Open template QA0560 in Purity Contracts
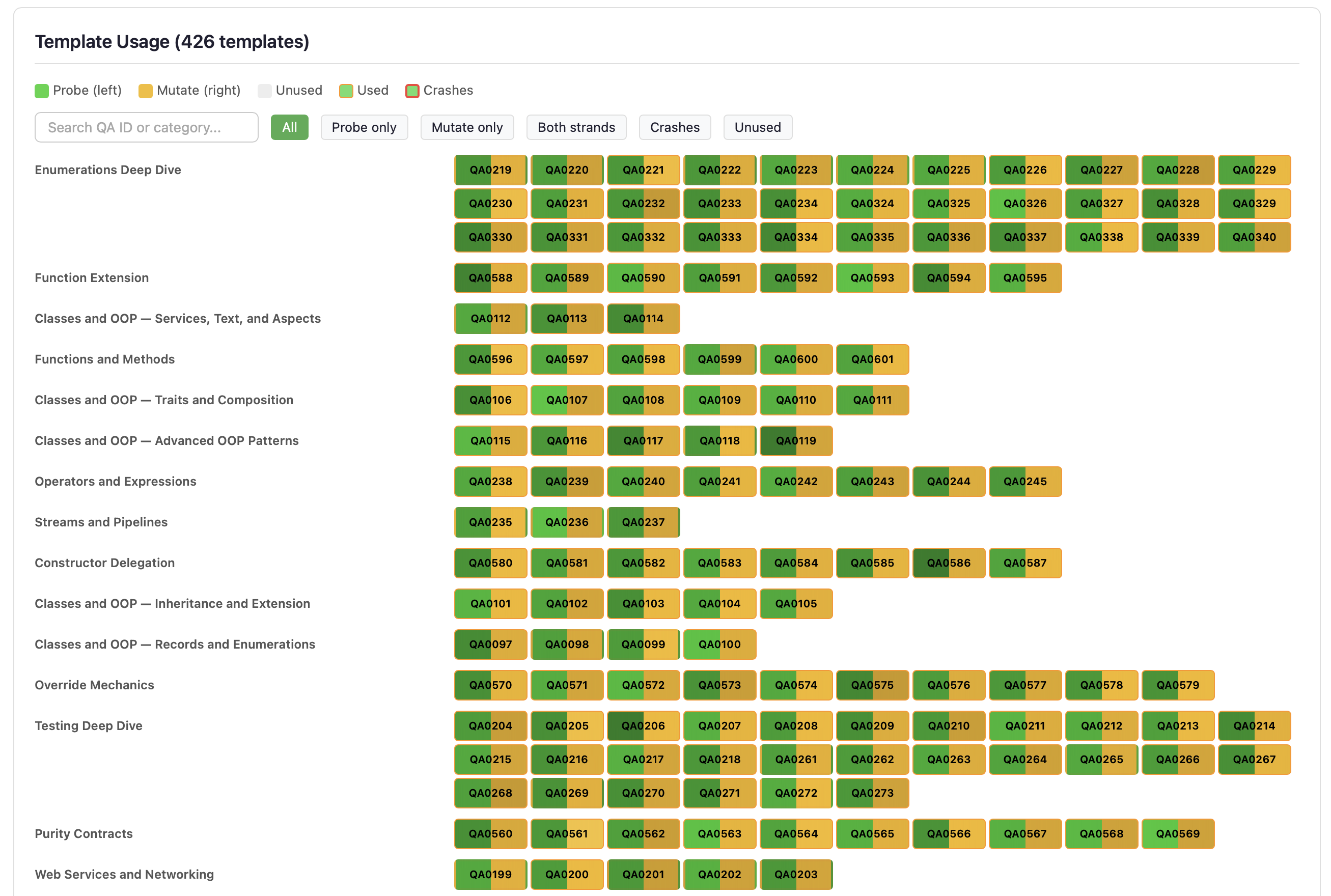The height and width of the screenshot is (896, 1331). [x=490, y=833]
